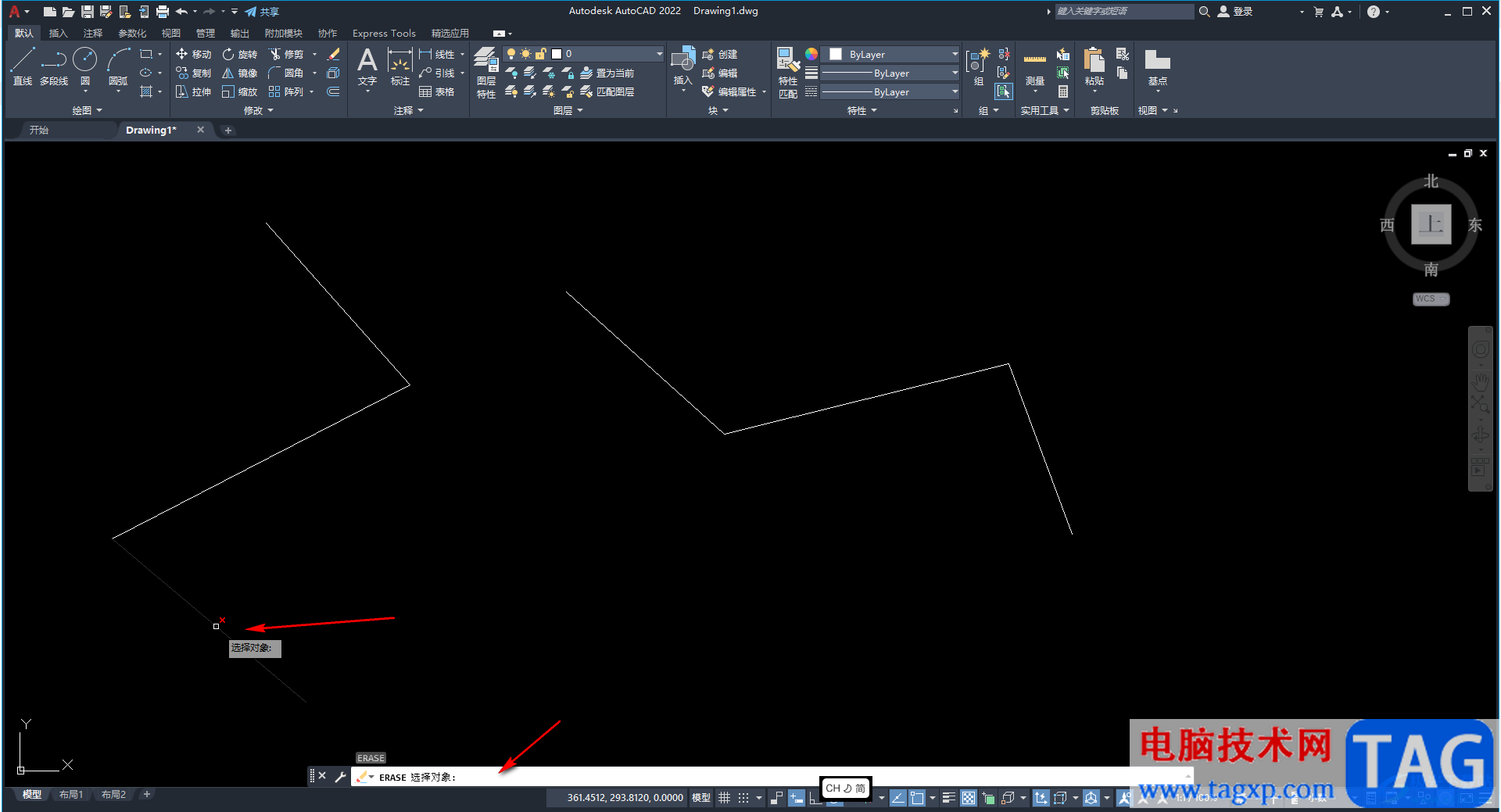This screenshot has height=812, width=1501.
Task: Click the Array (阵列) tool
Action: coord(286,91)
